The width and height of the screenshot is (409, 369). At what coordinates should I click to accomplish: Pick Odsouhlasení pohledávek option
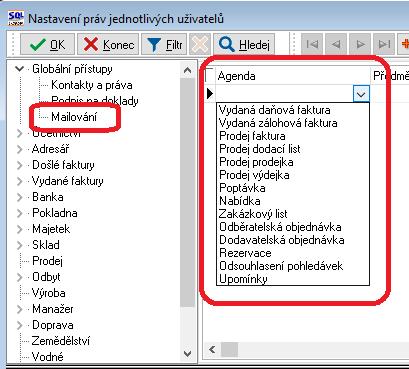pos(281,266)
